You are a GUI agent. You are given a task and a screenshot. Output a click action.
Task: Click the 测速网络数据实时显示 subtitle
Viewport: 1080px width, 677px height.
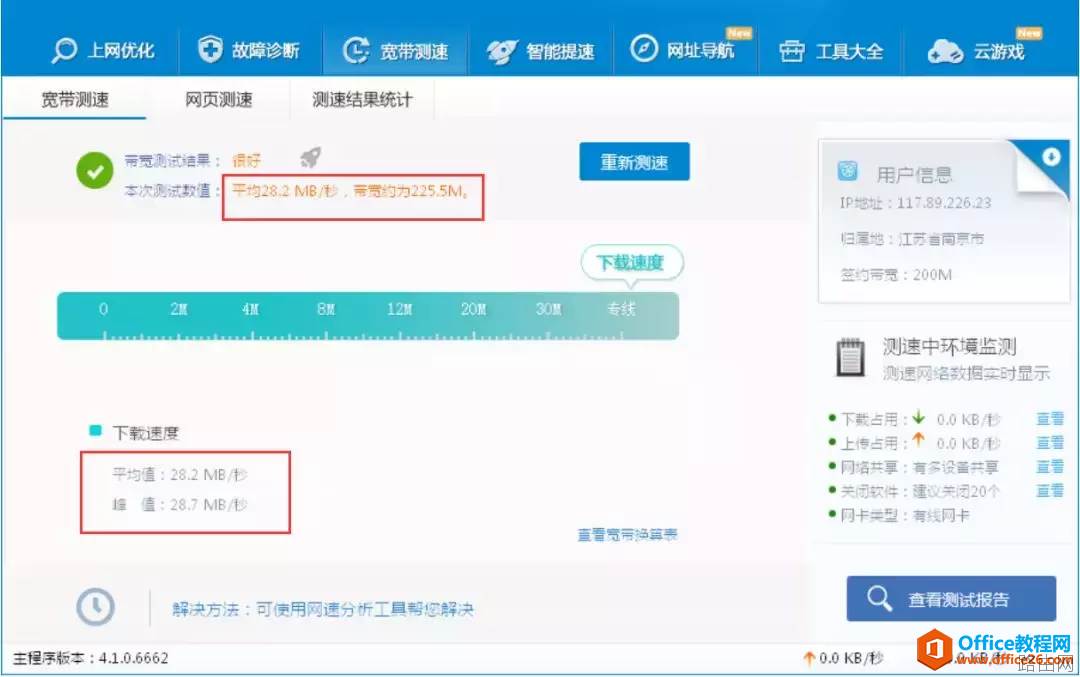tap(966, 373)
